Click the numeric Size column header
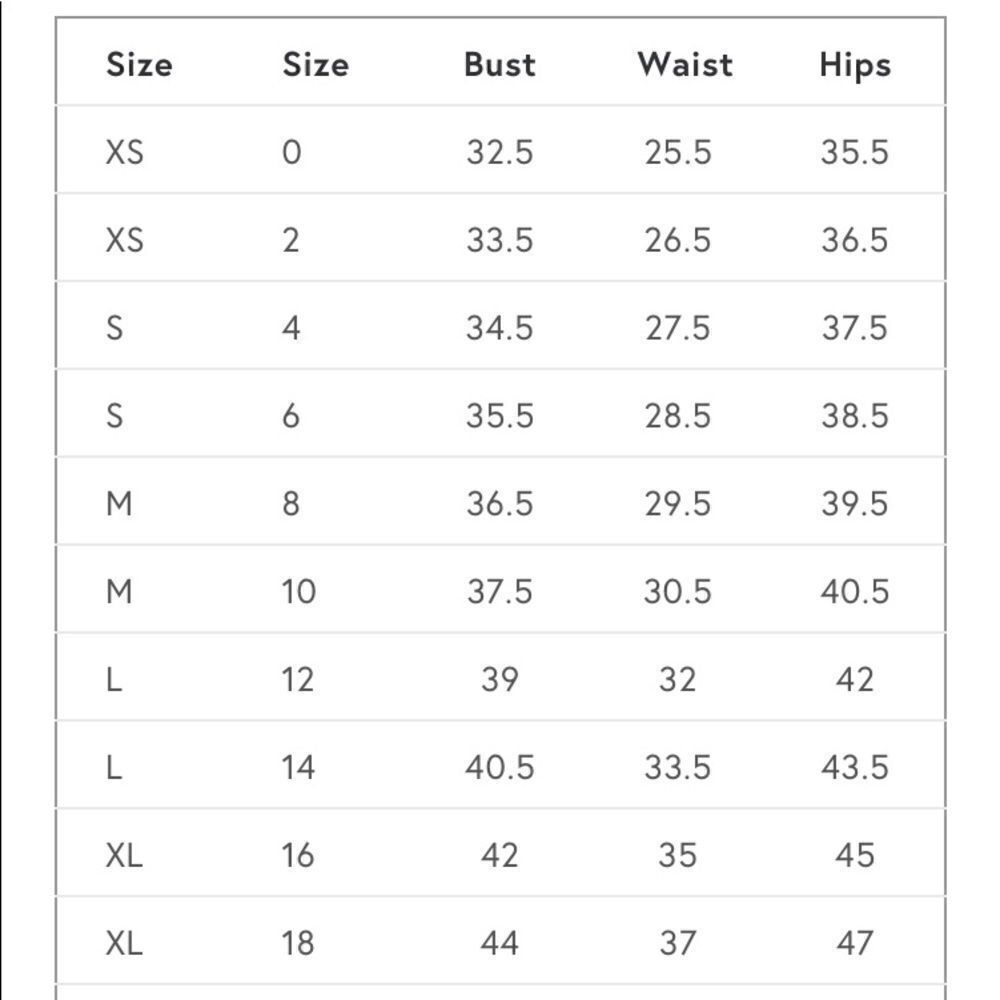 (316, 64)
